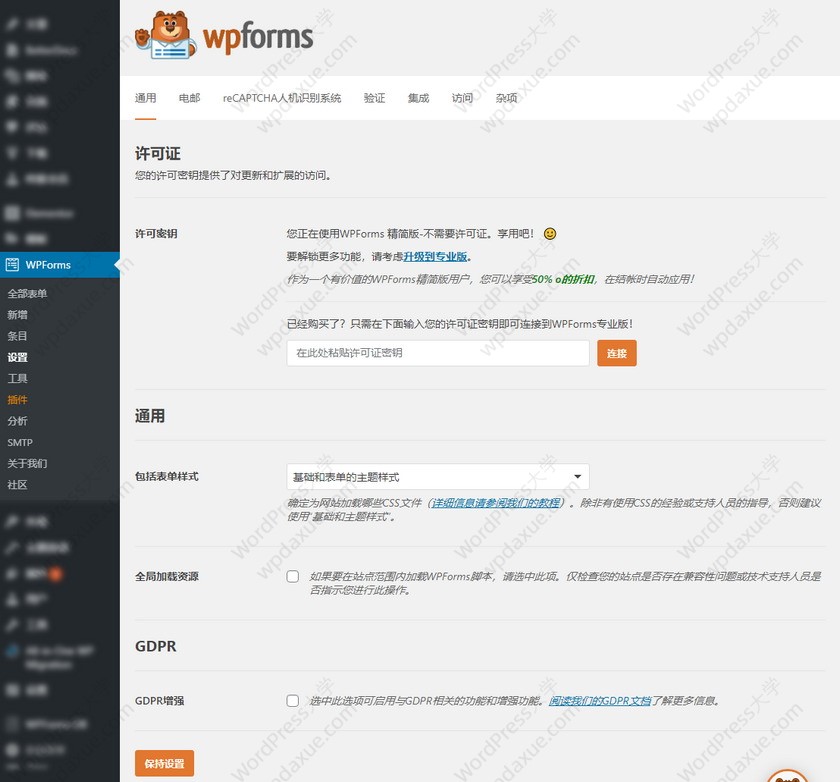Open the GDPR文档 link

600,701
